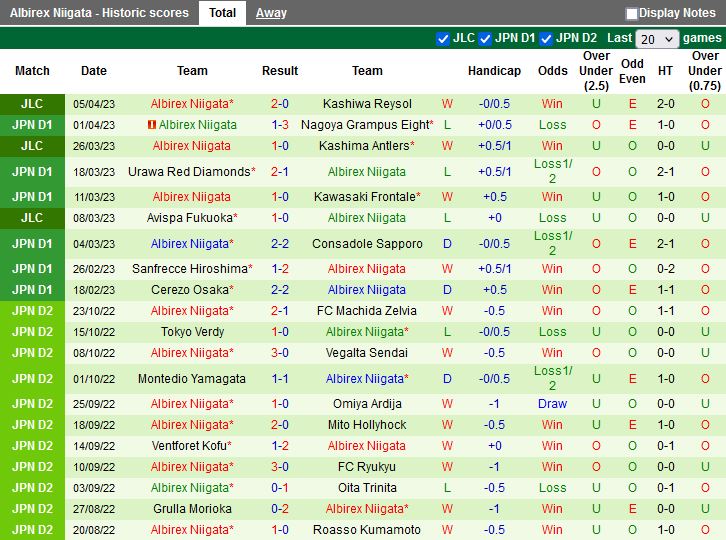Uncheck the JPN D2 league filter
Viewport: 726px width, 540px height.
(546, 38)
